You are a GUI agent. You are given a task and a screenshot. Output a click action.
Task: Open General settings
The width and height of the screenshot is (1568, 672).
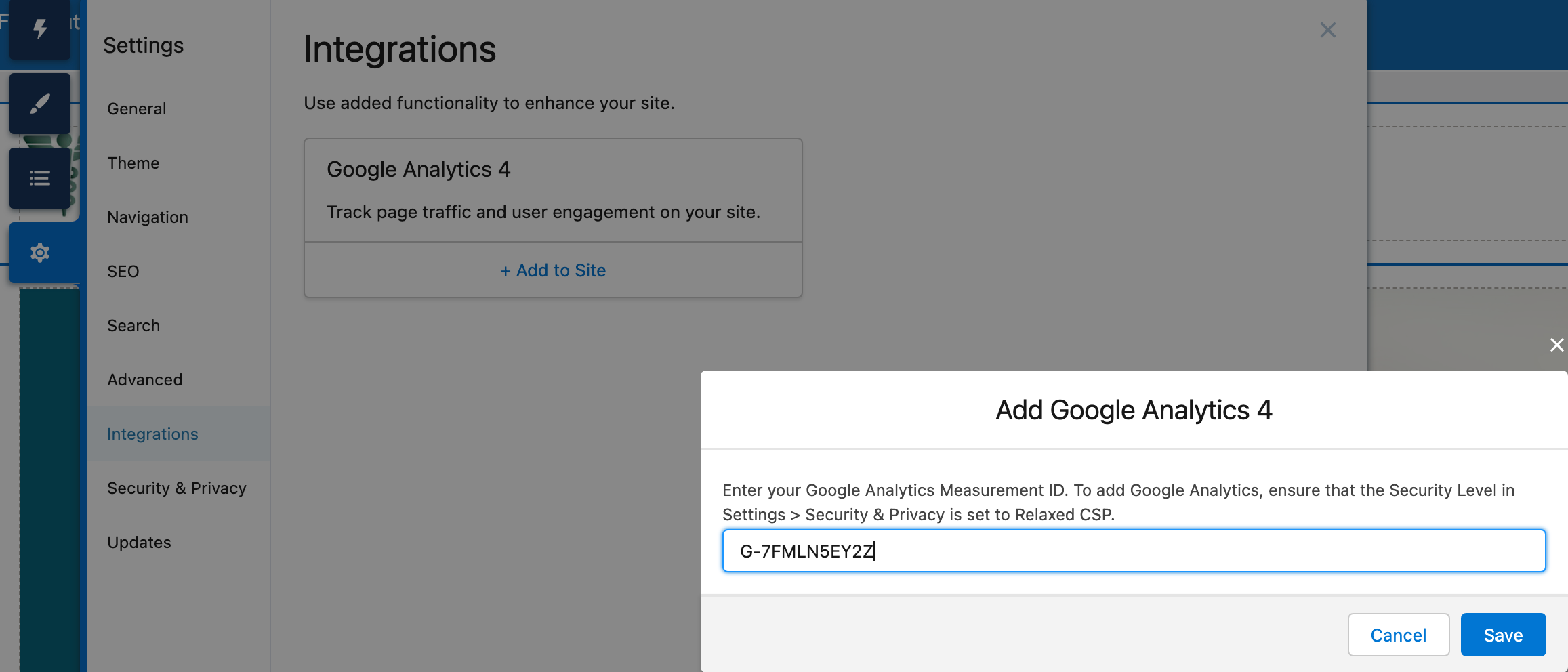coord(136,108)
